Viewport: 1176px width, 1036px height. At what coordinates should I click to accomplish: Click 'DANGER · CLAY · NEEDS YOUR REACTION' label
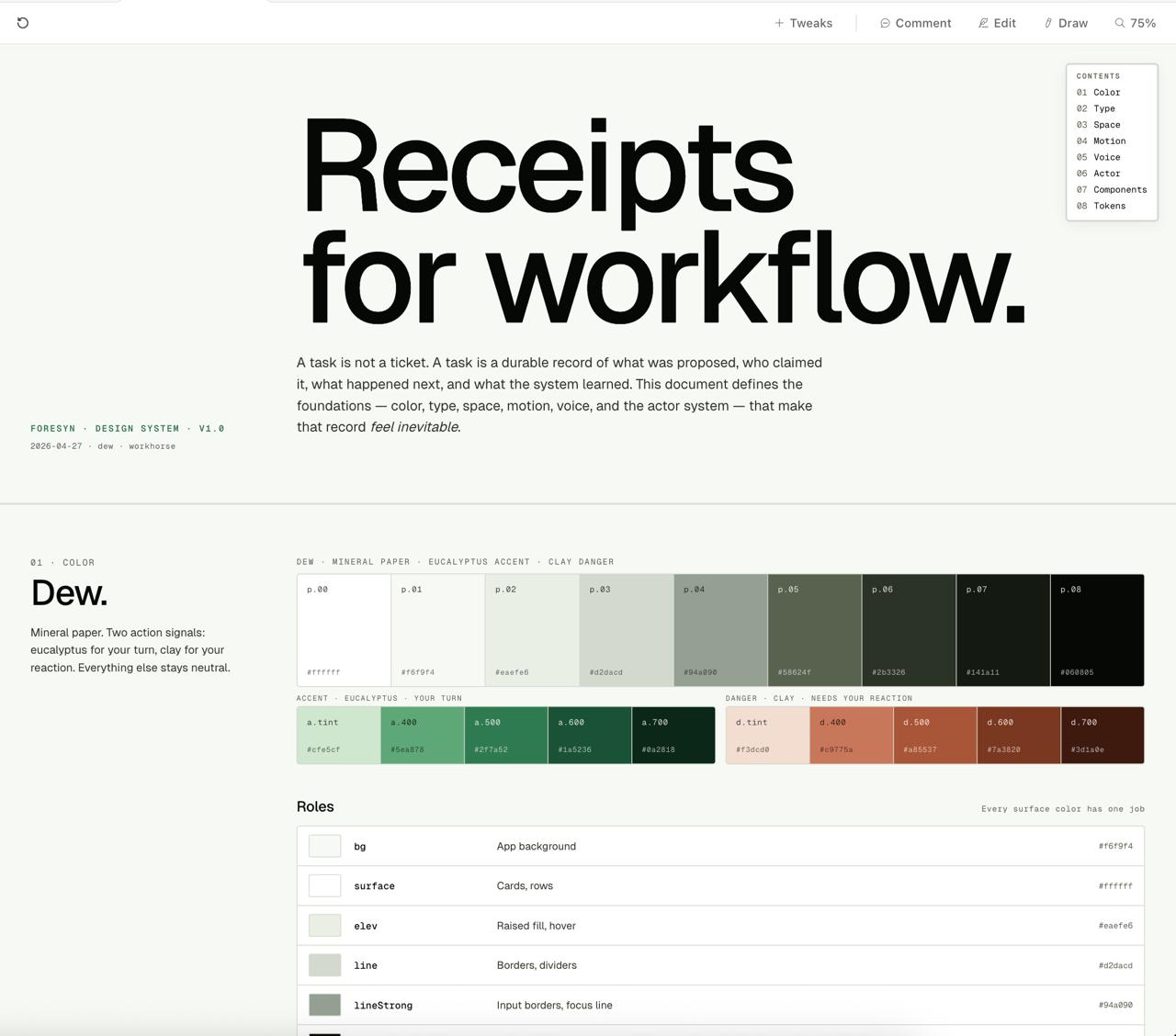820,698
